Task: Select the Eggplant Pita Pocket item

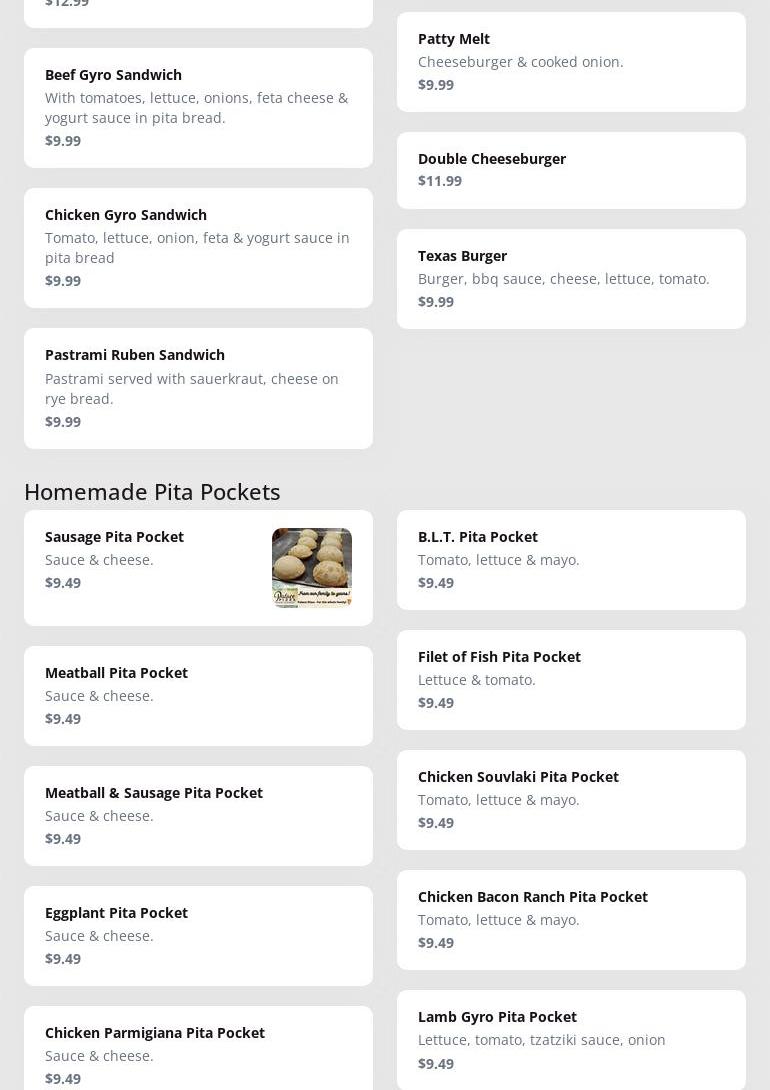Action: click(198, 935)
